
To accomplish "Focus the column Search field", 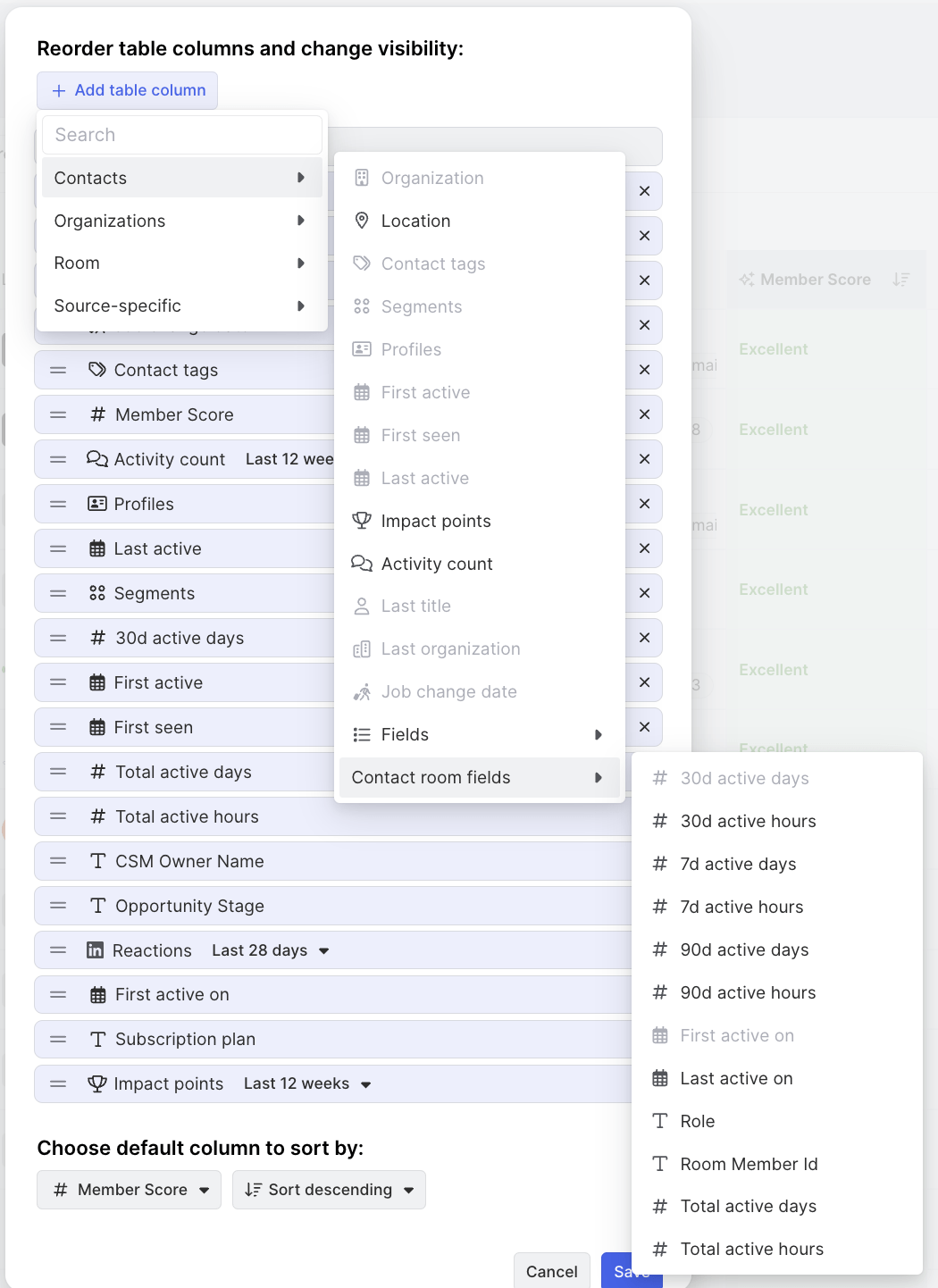I will [x=182, y=135].
